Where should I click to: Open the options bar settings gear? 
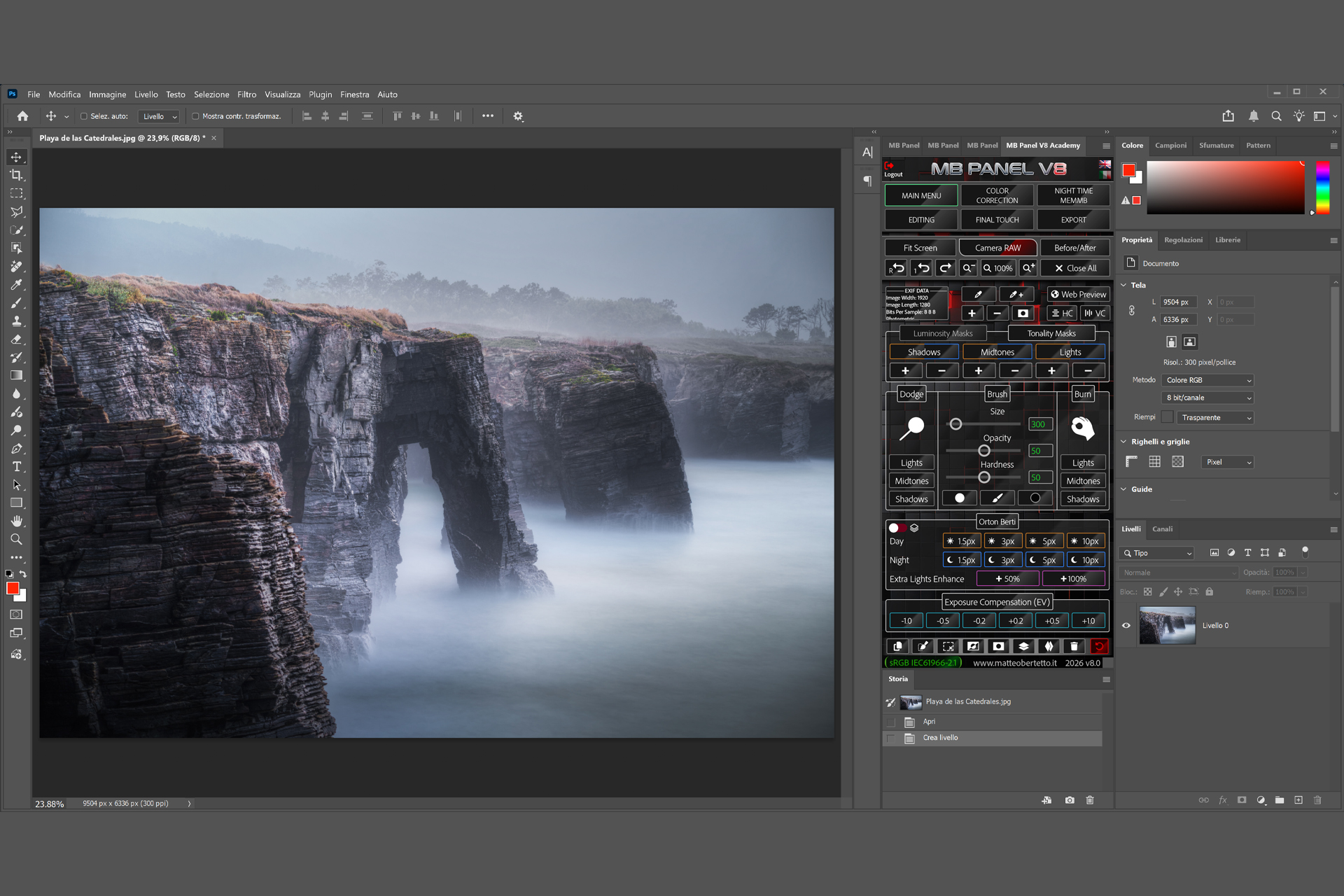518,116
